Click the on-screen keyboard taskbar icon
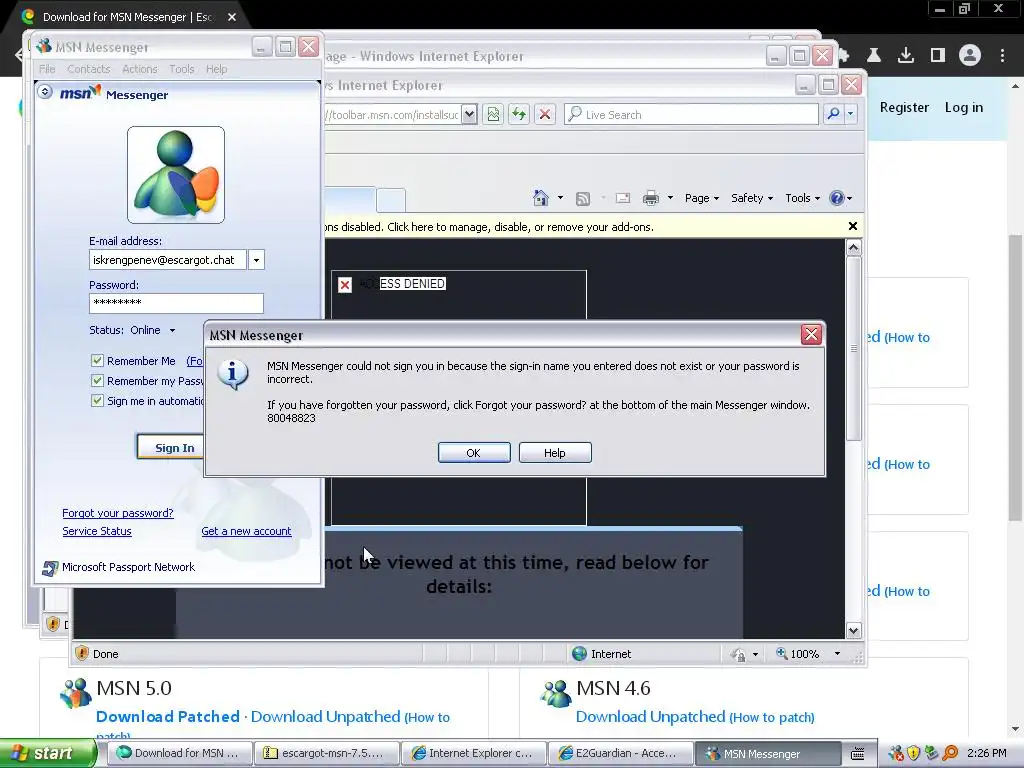1024x768 pixels. (x=858, y=754)
